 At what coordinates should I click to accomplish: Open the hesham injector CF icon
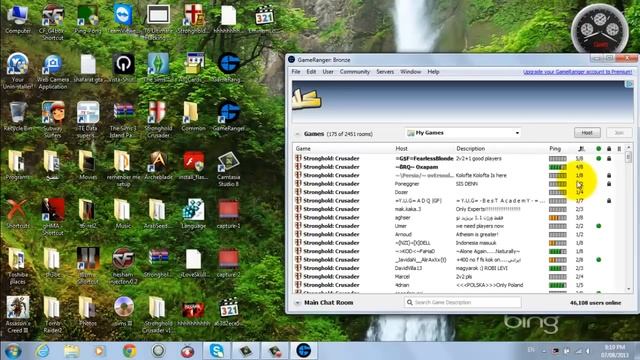pos(123,265)
